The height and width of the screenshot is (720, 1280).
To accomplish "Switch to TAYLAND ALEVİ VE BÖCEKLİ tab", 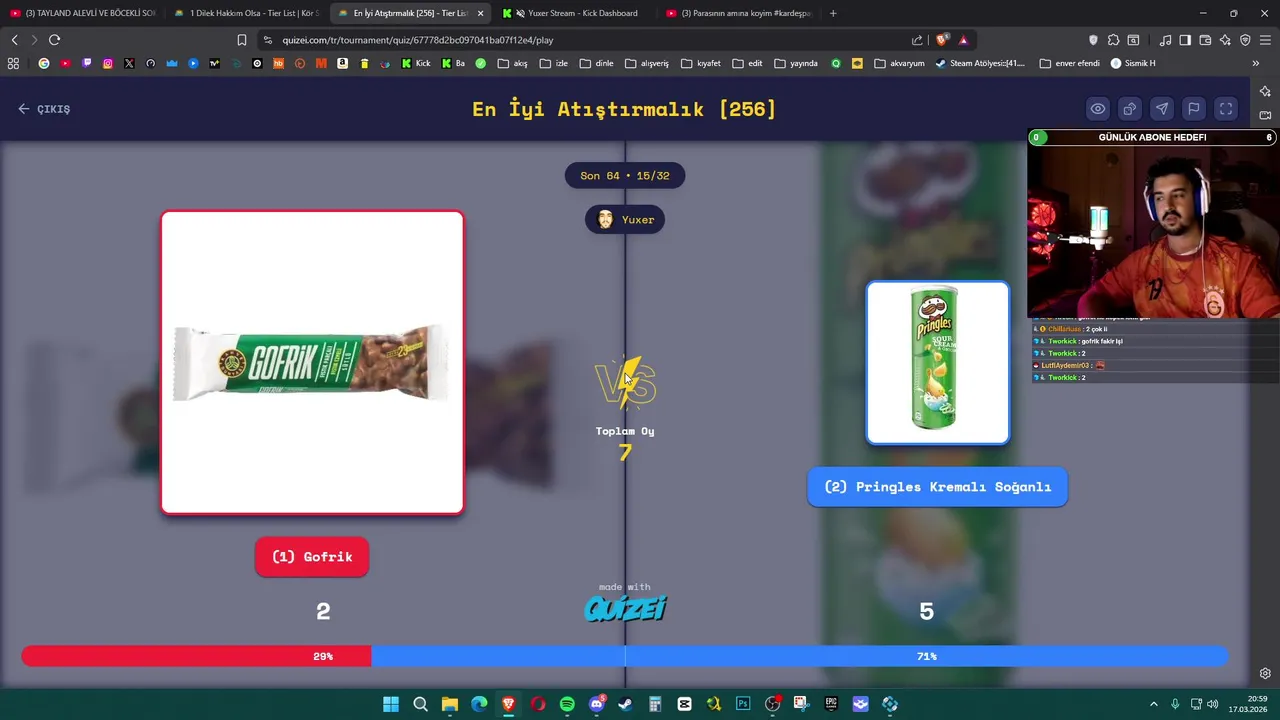I will click(82, 13).
